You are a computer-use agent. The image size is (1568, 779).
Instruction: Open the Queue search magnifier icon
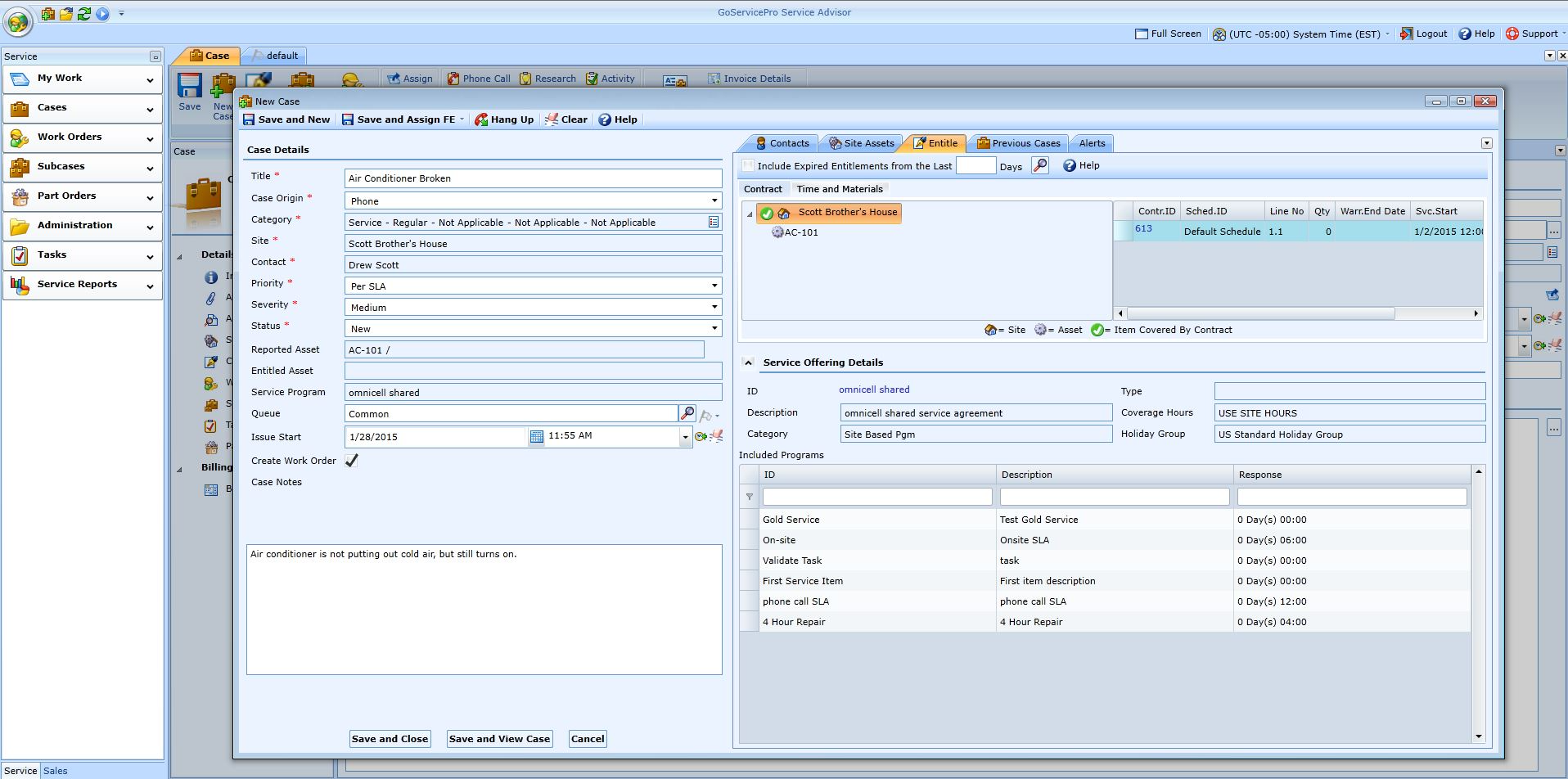687,414
